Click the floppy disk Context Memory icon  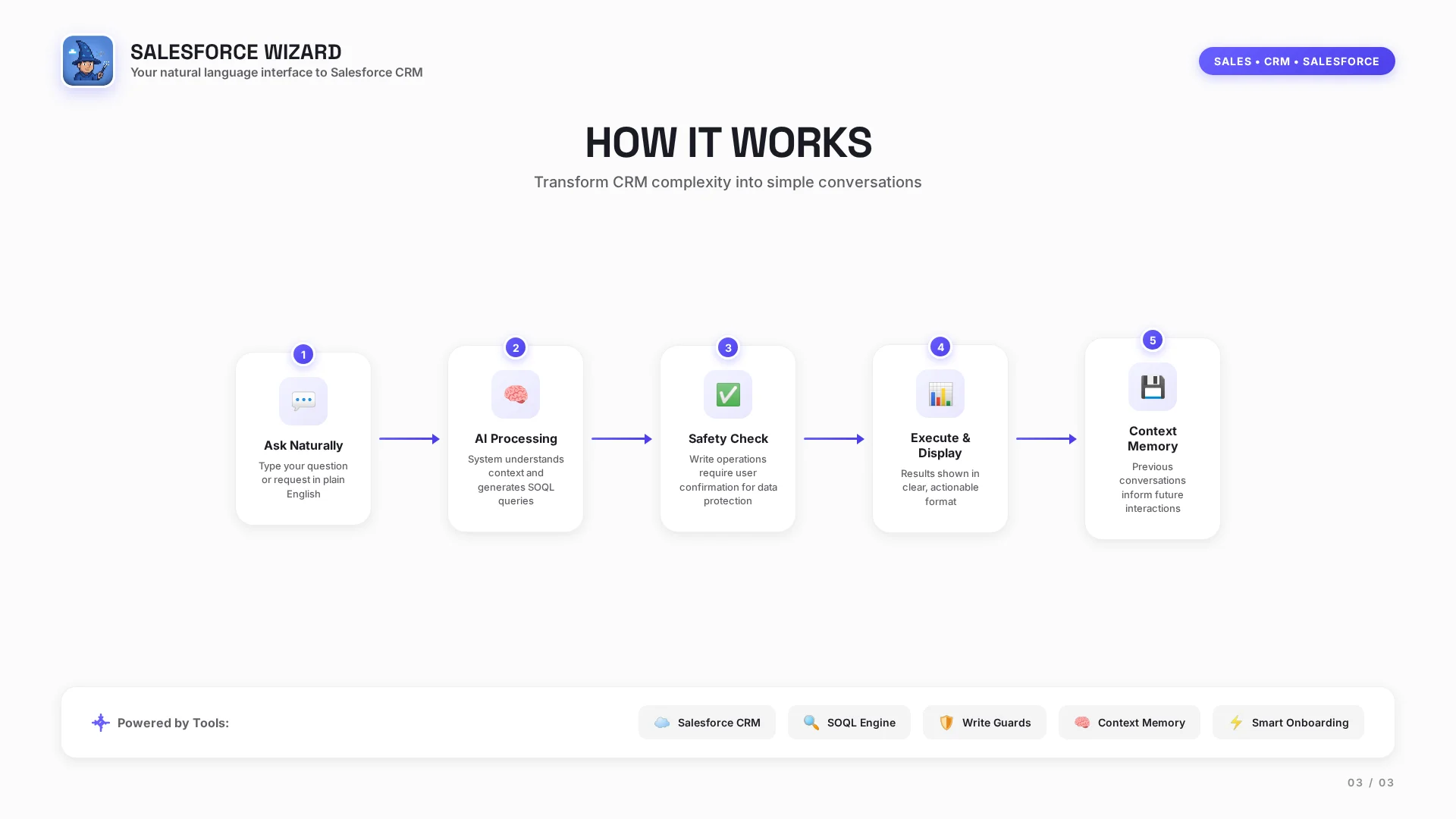(1153, 387)
